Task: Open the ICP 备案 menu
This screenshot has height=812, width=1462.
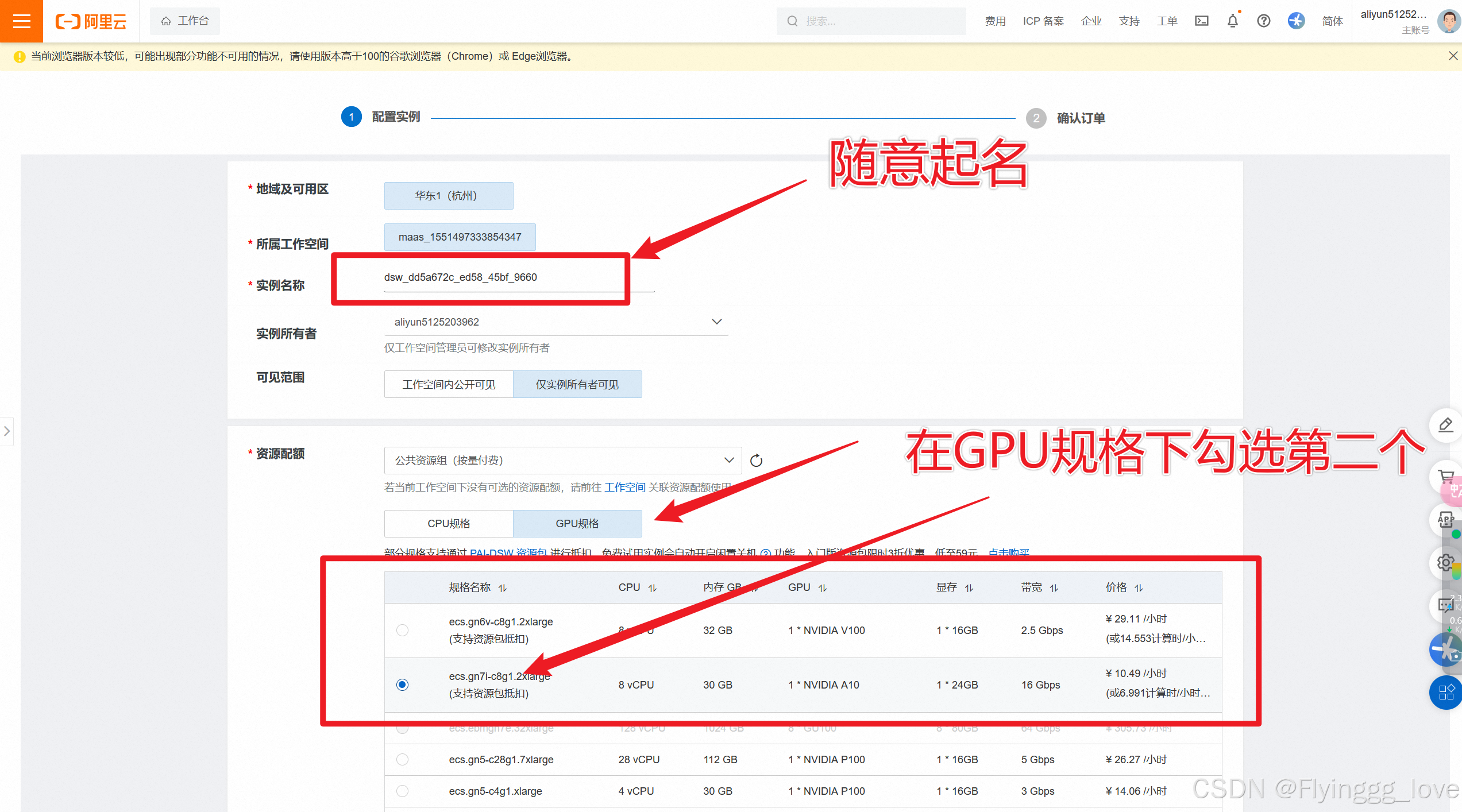Action: point(1043,21)
